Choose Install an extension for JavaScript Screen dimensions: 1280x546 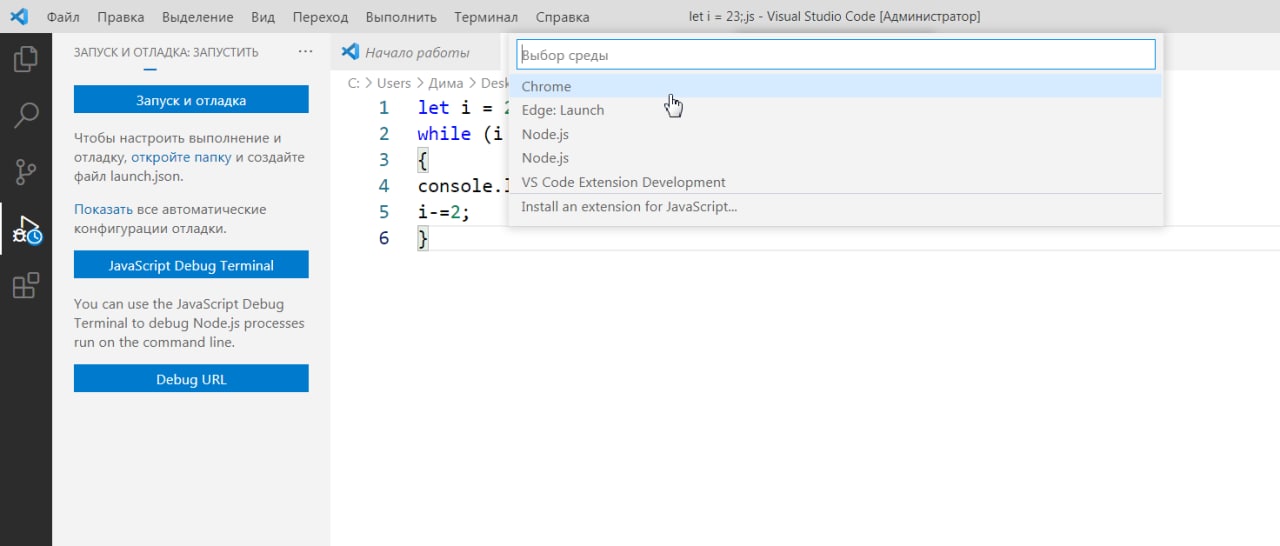pyautogui.click(x=836, y=207)
